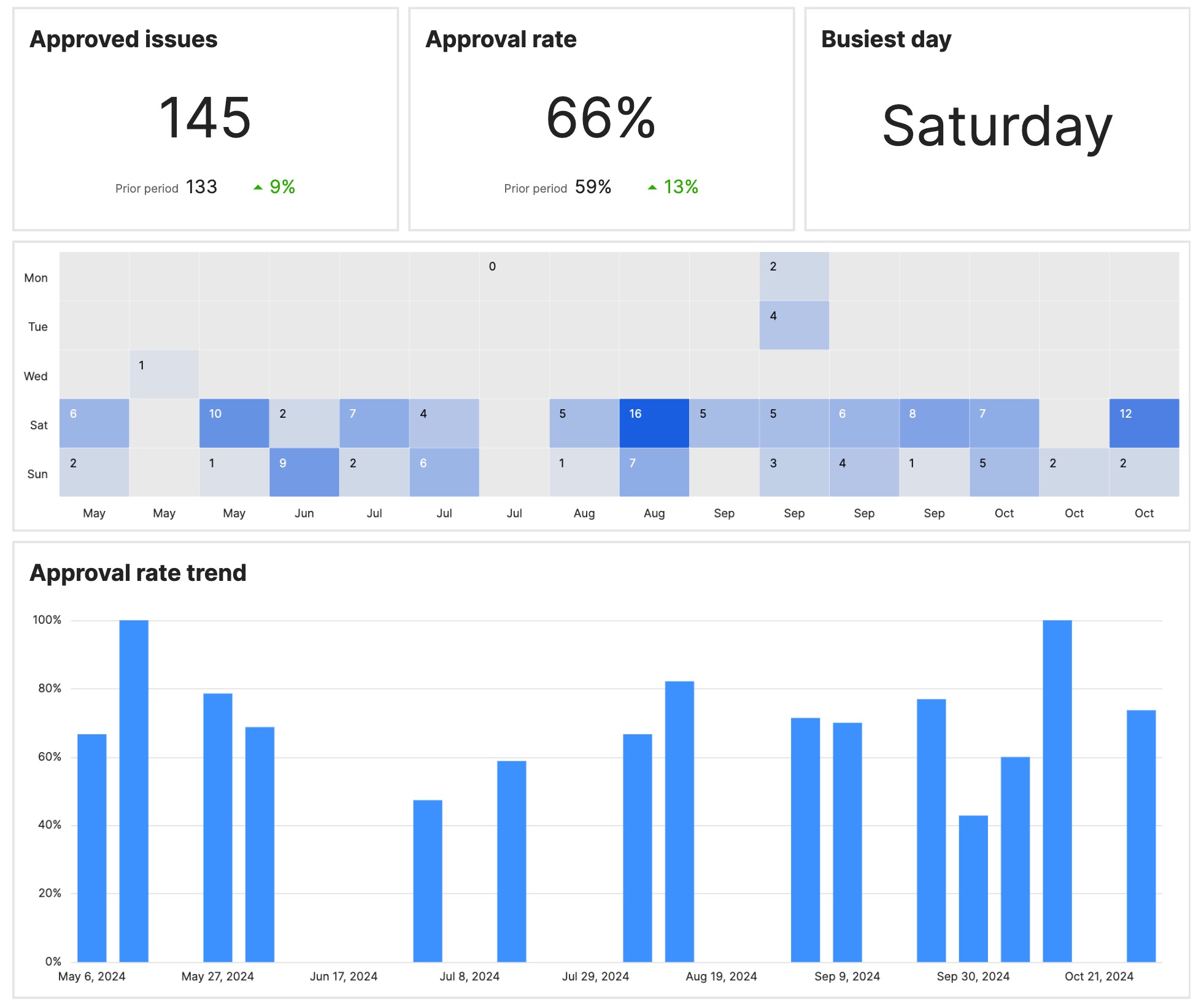Screen dimensions: 1204x1006
Task: Click the Tuesday heatmap cell showing 4
Action: [794, 325]
